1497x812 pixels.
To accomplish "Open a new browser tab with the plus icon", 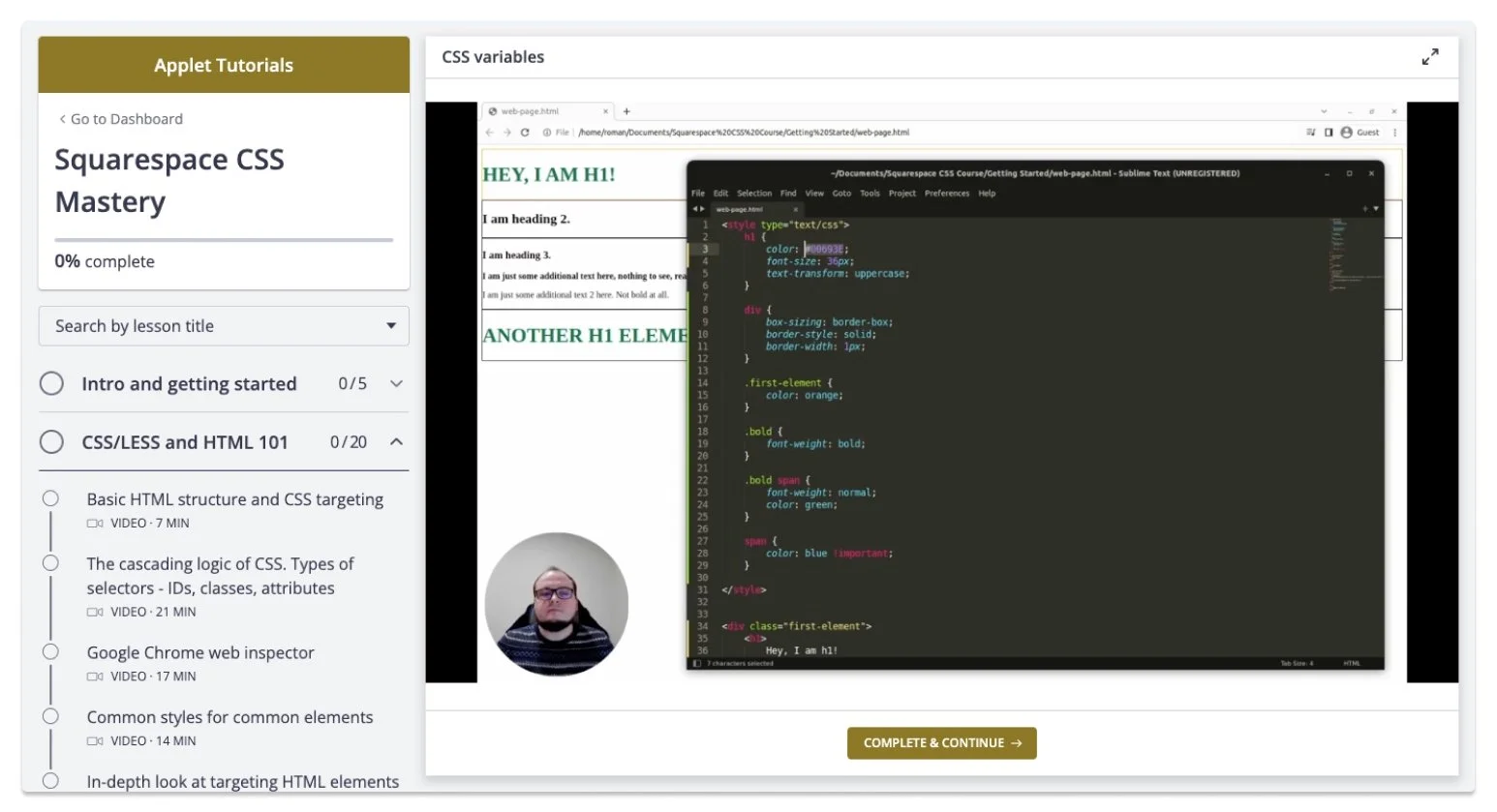I will [x=626, y=110].
